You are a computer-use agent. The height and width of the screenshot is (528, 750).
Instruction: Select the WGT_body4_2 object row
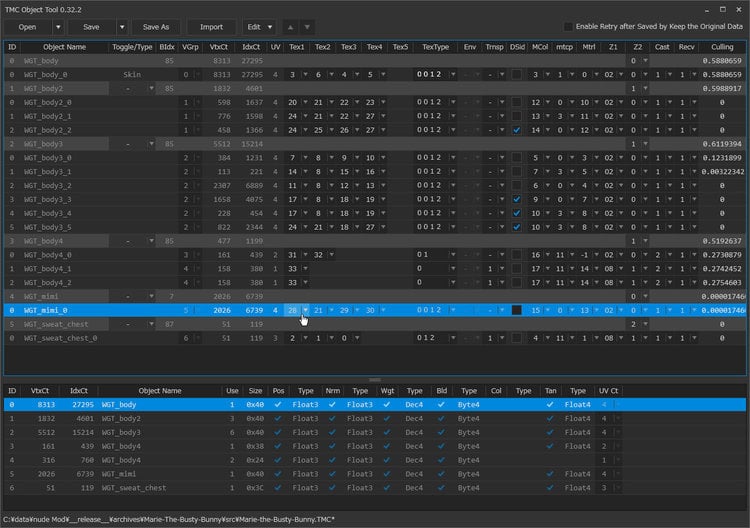tap(375, 283)
